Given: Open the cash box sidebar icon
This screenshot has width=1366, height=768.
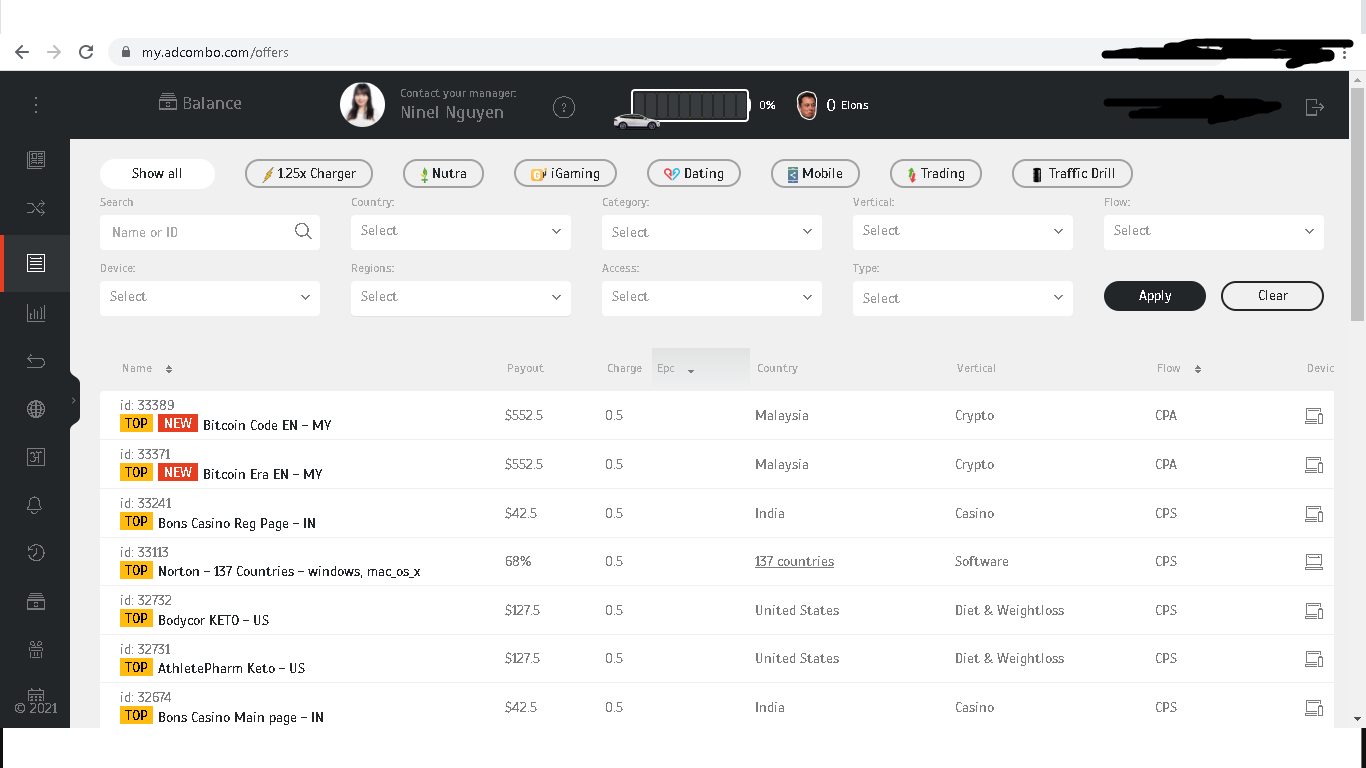Looking at the screenshot, I should (x=36, y=601).
